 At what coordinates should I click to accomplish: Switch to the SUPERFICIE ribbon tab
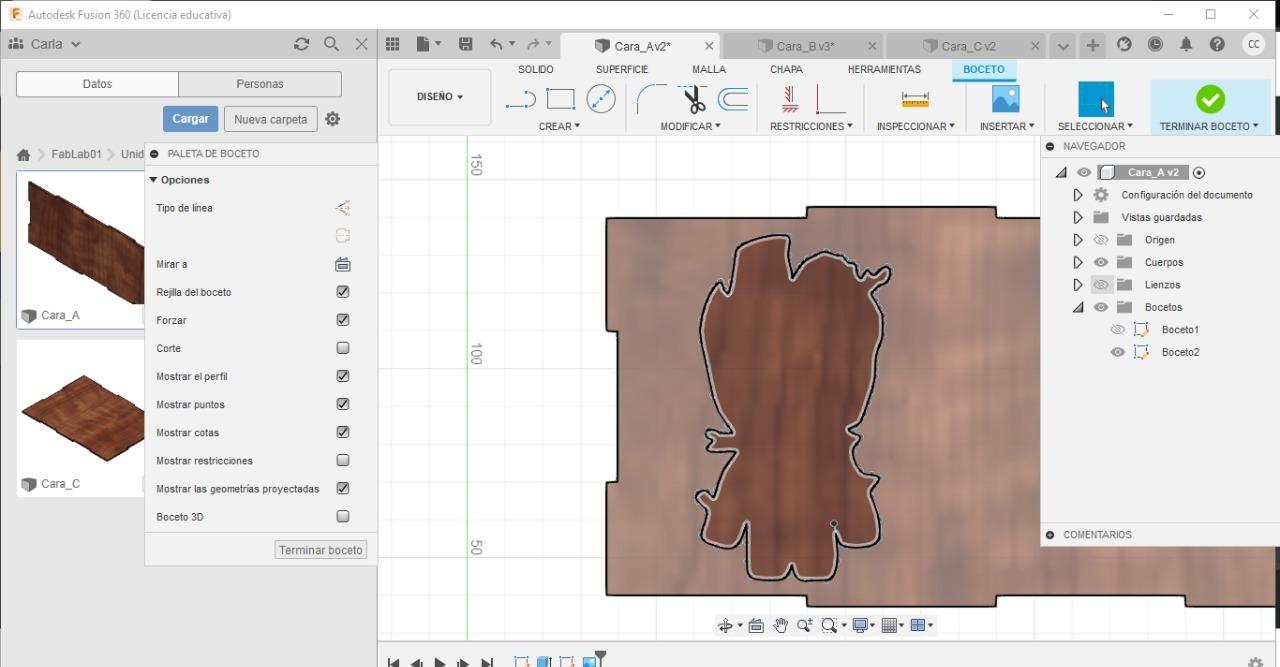[621, 69]
